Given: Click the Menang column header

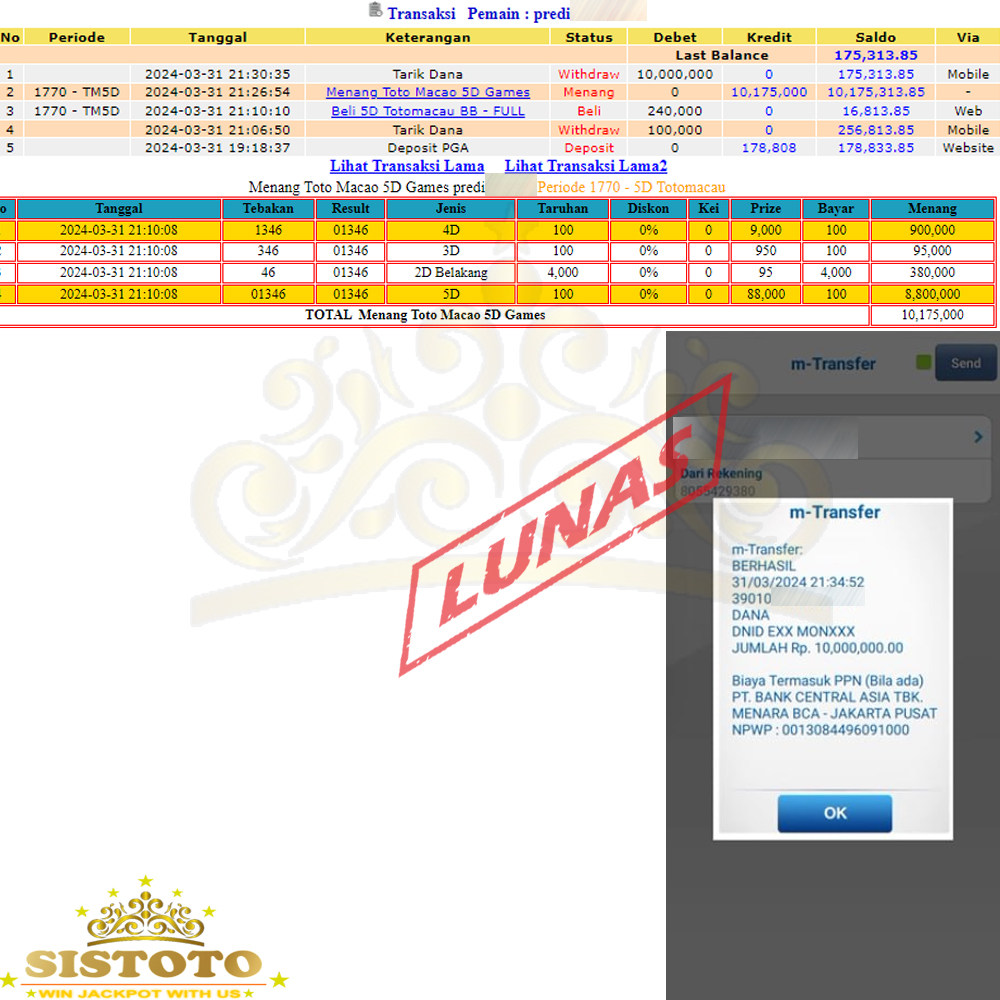Looking at the screenshot, I should click(932, 208).
